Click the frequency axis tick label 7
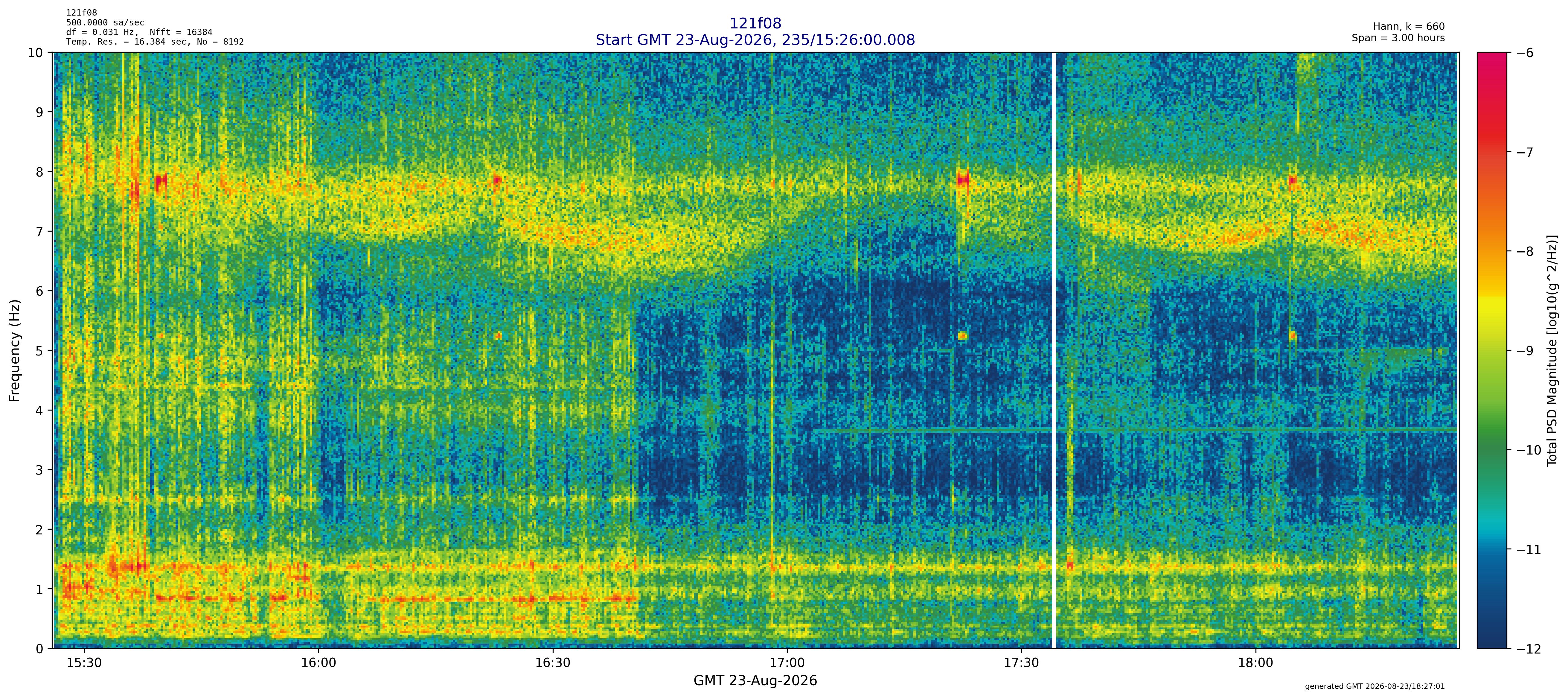 (x=39, y=231)
